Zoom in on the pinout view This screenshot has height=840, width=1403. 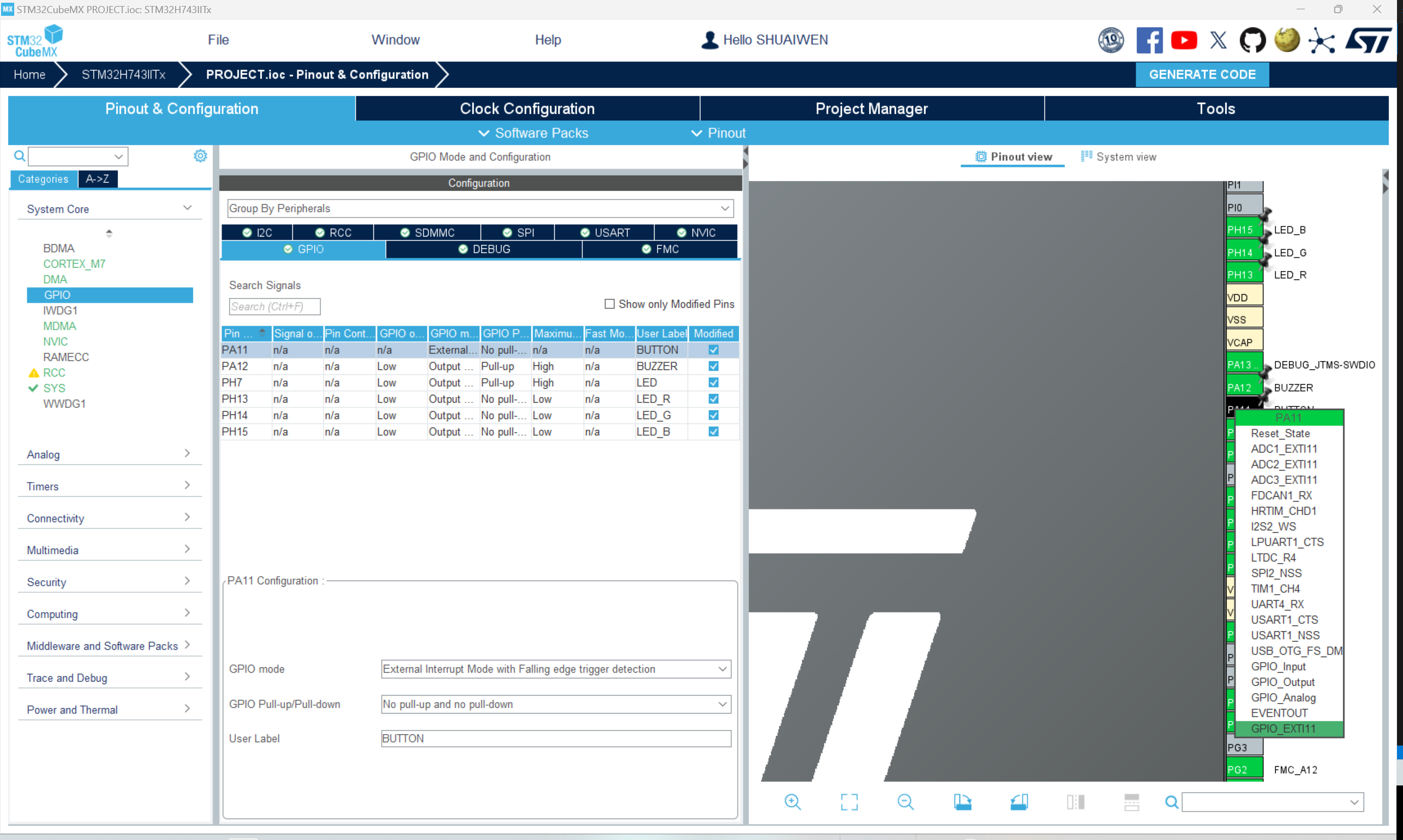pos(793,801)
